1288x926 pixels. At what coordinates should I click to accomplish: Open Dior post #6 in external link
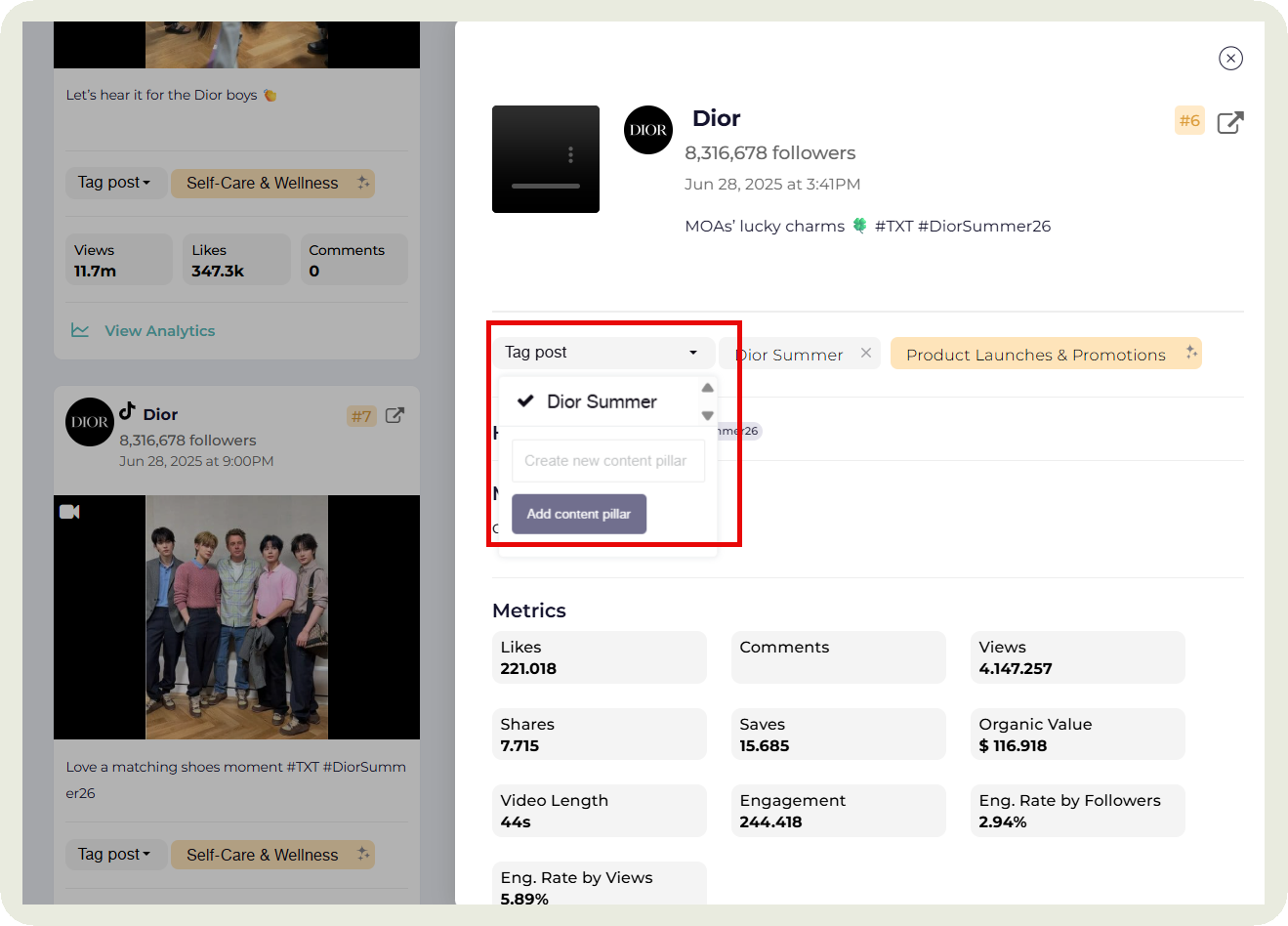pyautogui.click(x=1230, y=122)
